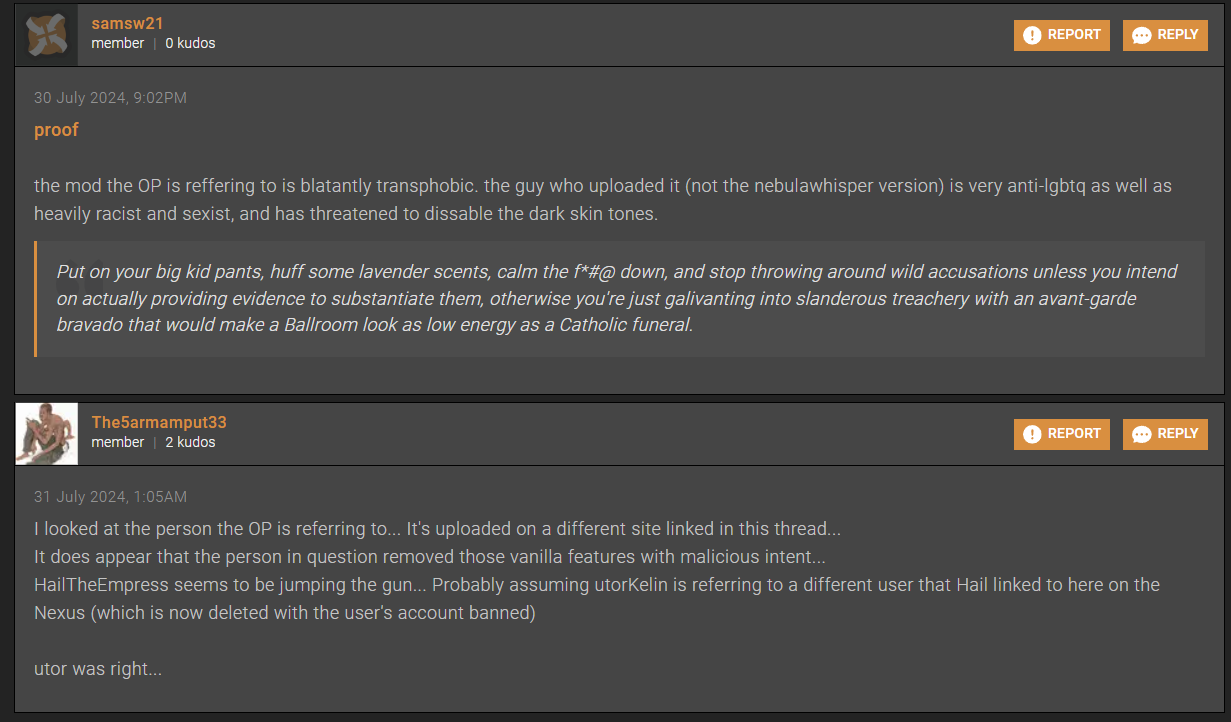Open The5armamput33's profile via username link
The image size is (1231, 722).
pos(159,422)
